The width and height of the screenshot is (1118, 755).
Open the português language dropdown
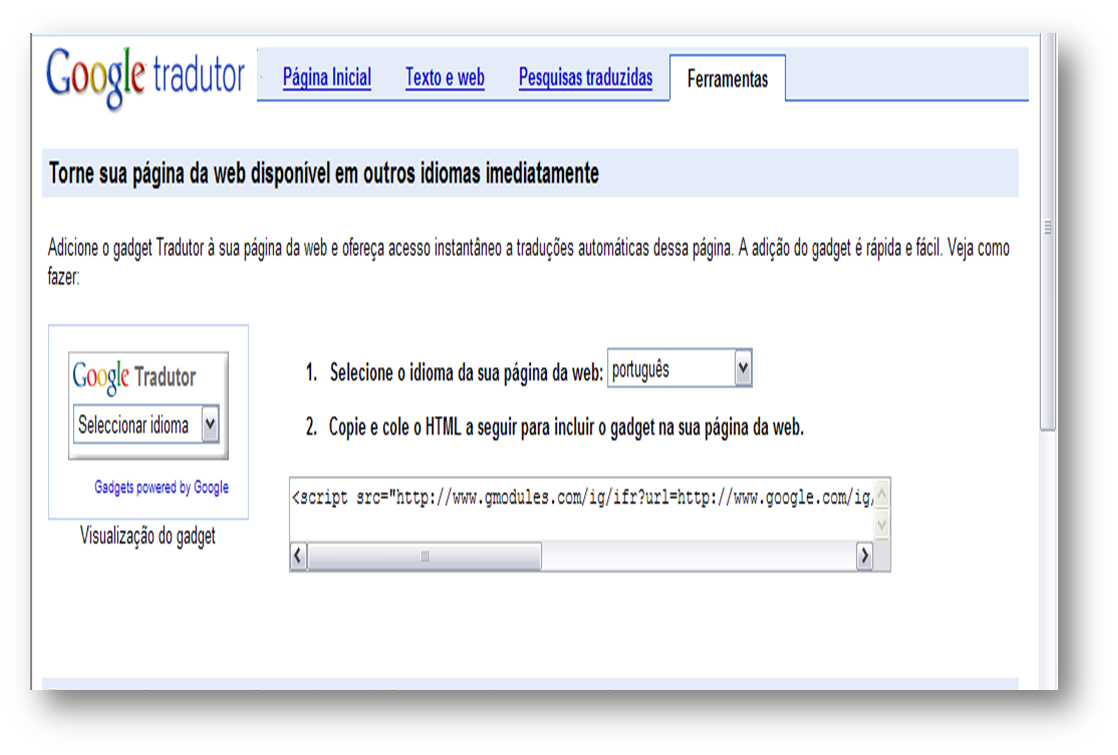[680, 368]
